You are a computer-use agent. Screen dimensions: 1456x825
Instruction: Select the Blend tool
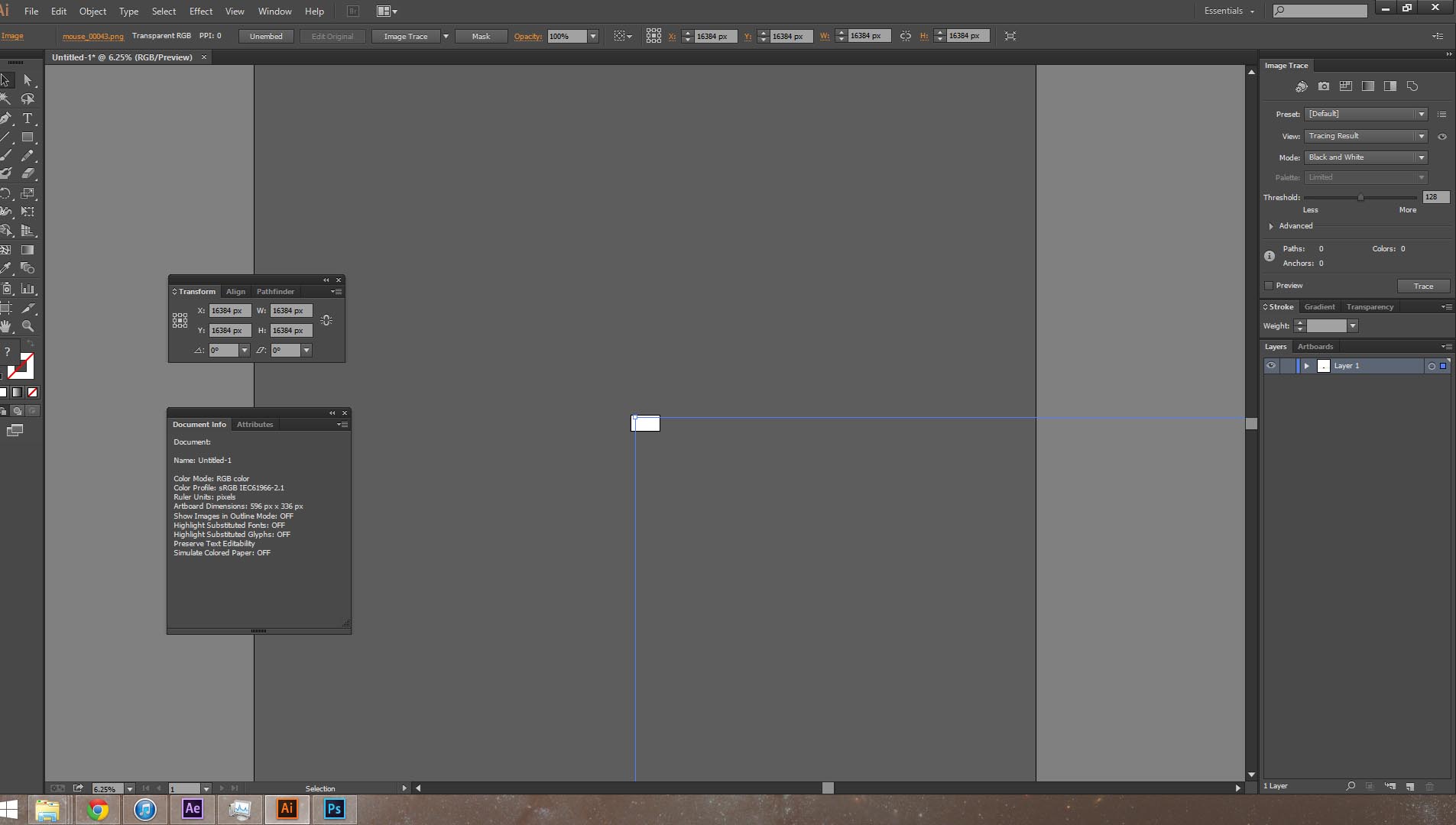28,268
